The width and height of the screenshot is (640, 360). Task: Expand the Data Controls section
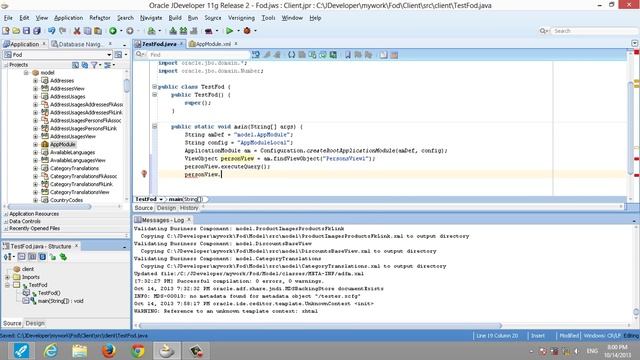[6, 221]
